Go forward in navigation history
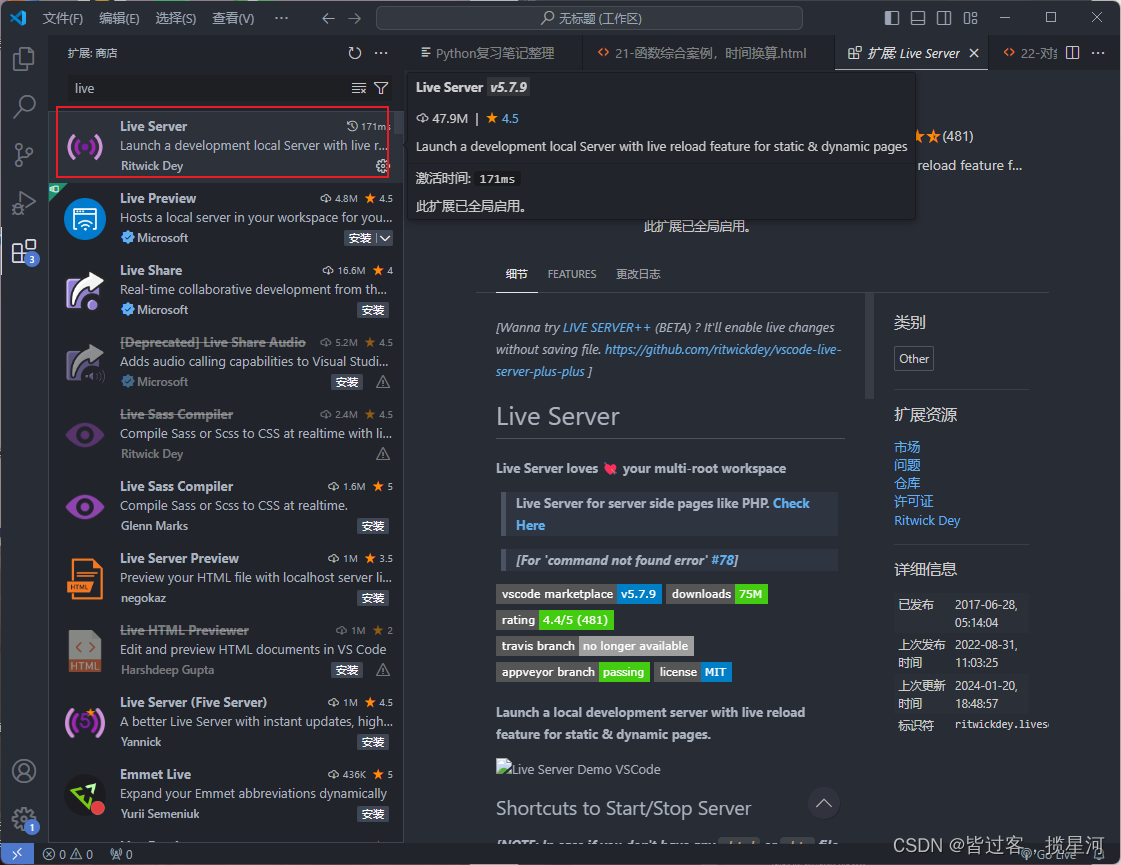 (x=355, y=19)
